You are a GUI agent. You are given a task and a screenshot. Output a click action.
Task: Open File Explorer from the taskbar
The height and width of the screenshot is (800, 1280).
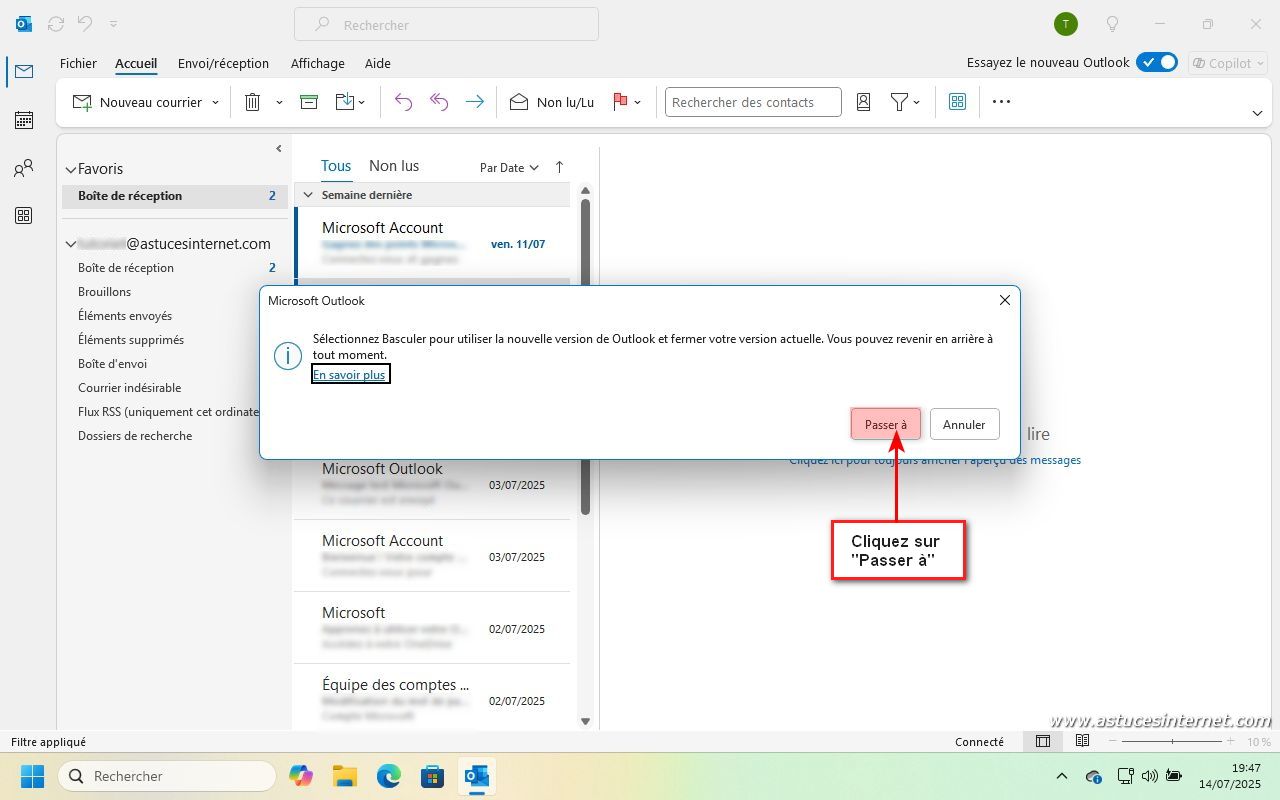(x=345, y=776)
